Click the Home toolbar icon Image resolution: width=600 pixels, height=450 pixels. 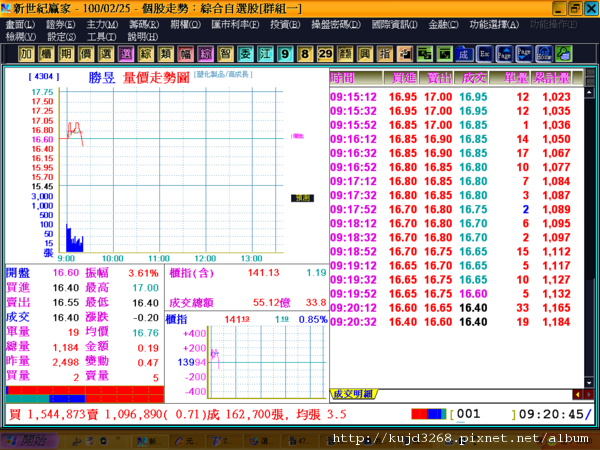(544, 54)
